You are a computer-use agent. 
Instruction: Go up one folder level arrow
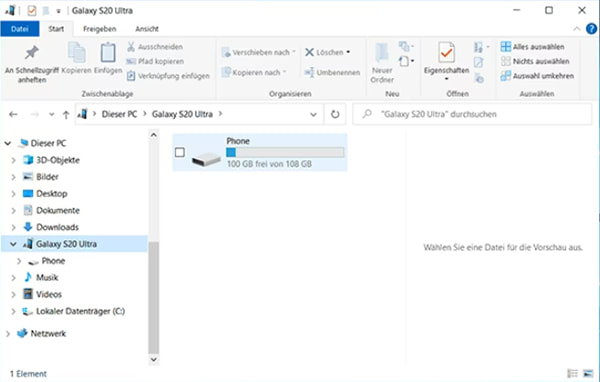pyautogui.click(x=66, y=114)
